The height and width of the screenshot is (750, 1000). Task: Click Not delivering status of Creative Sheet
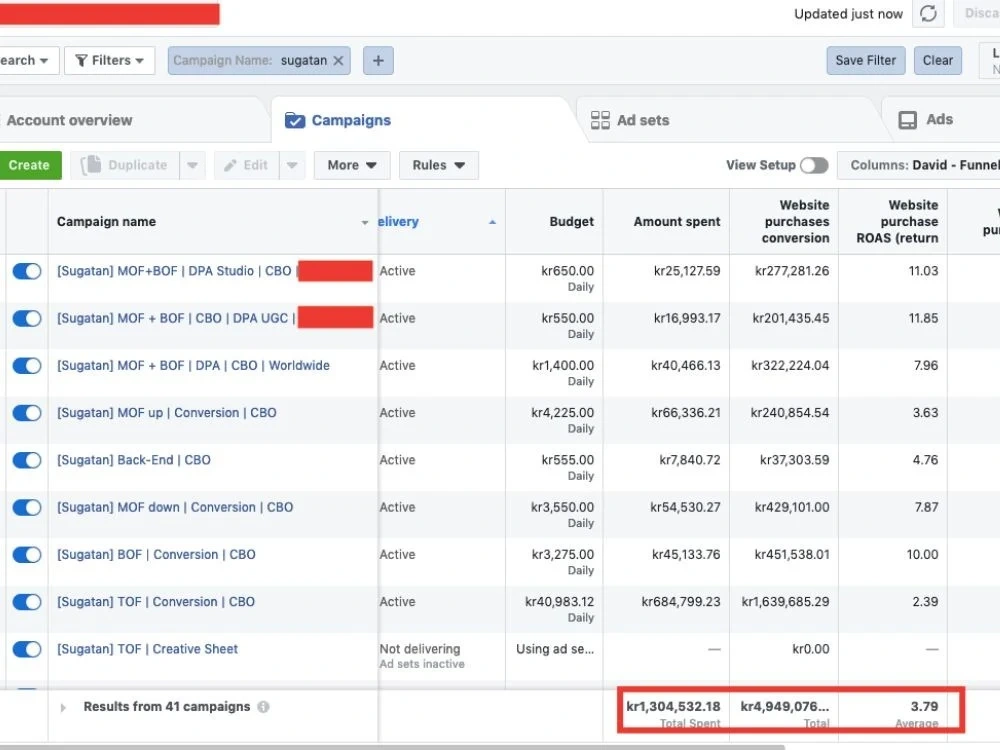click(420, 649)
